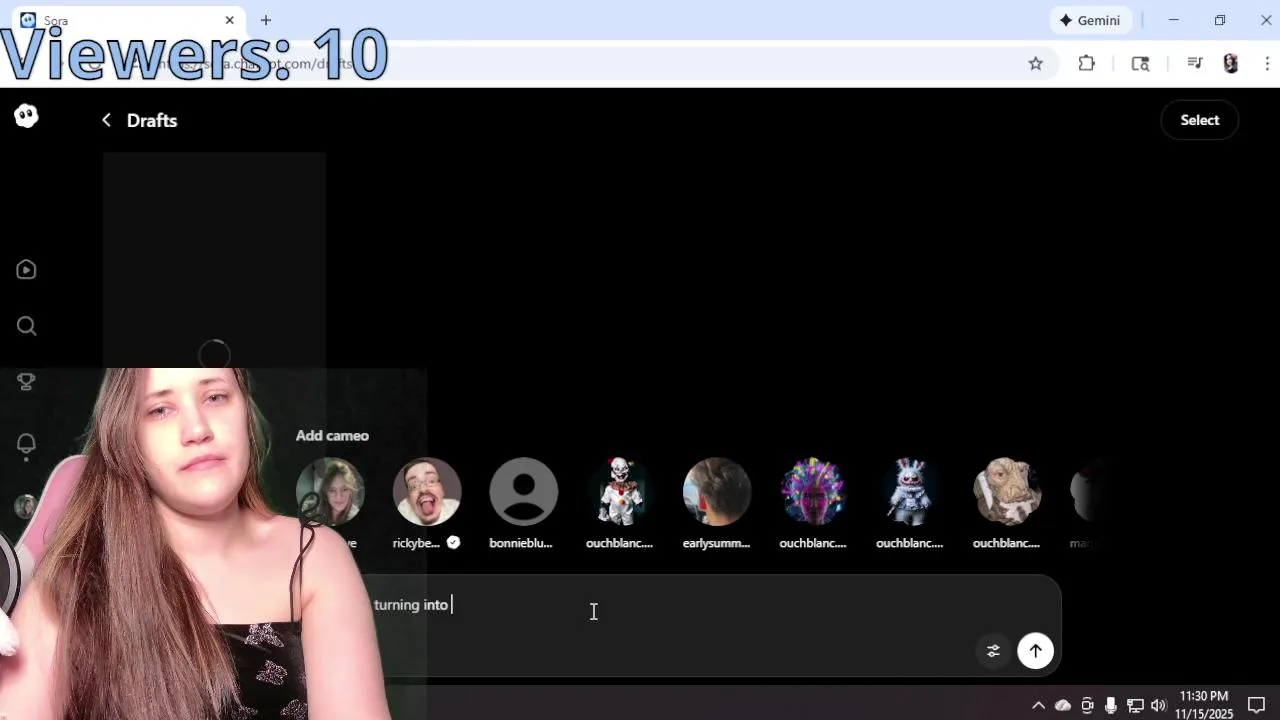Select the Sora browser tab
1280x720 pixels.
(x=128, y=20)
